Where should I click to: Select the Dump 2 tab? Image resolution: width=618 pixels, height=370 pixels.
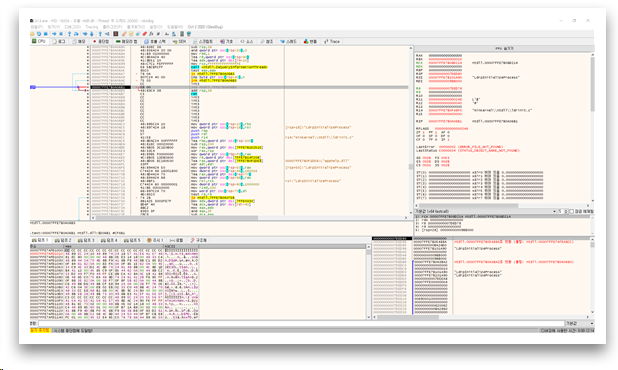pos(63,240)
